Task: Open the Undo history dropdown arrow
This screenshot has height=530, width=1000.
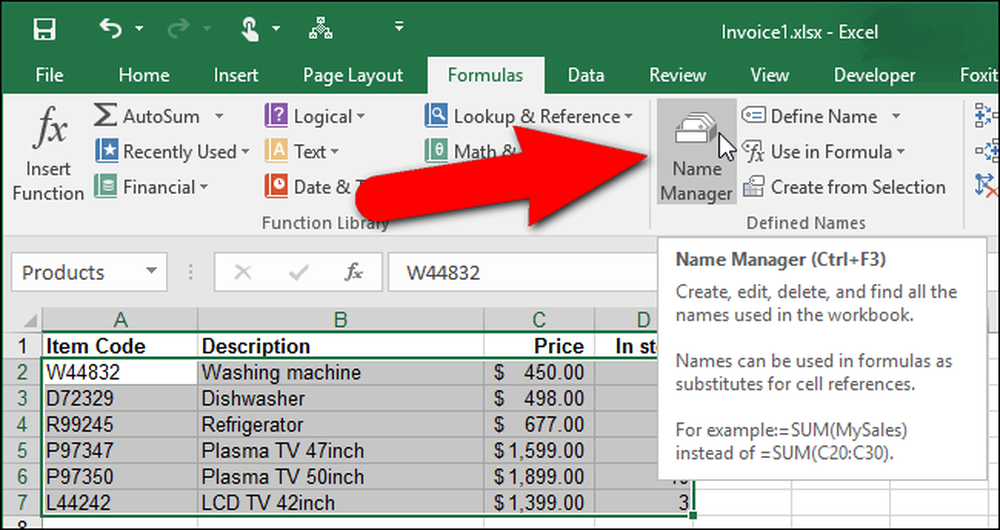Action: click(139, 29)
